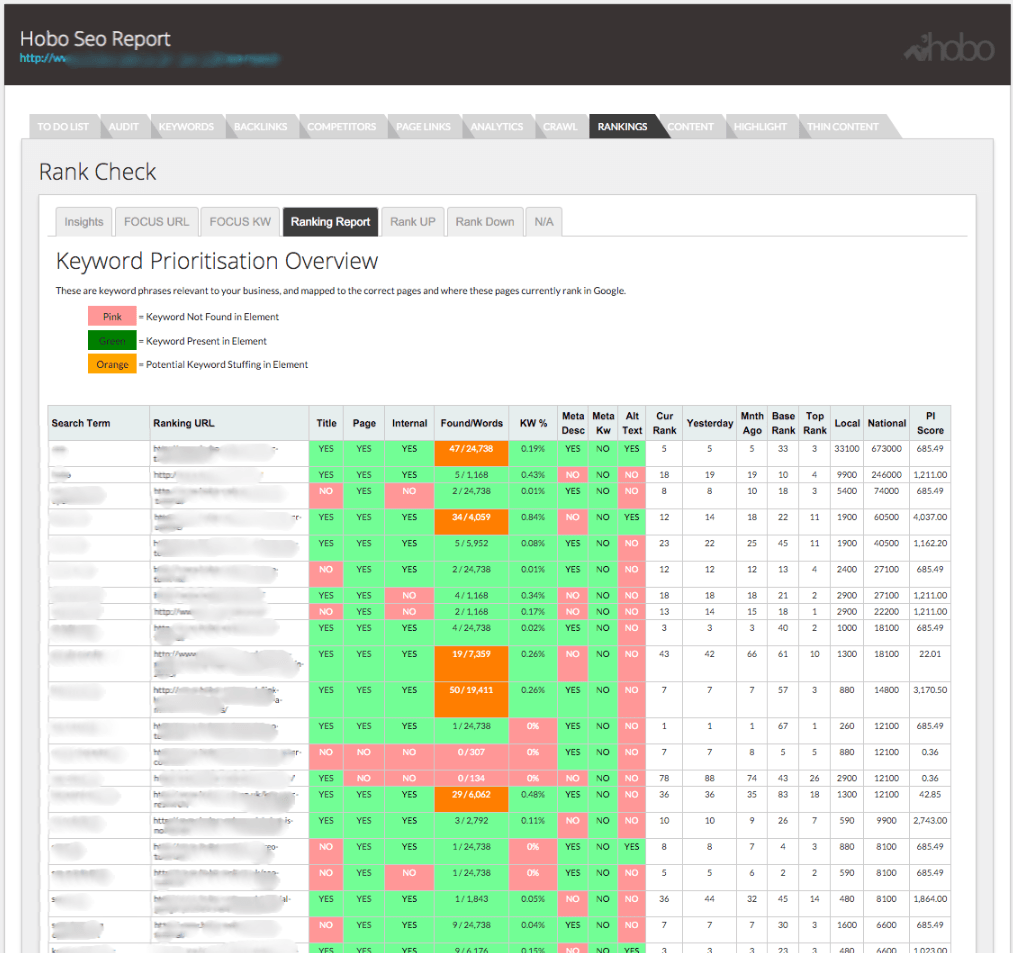Click the Pink legend swatch
The image size is (1013, 953).
point(112,317)
